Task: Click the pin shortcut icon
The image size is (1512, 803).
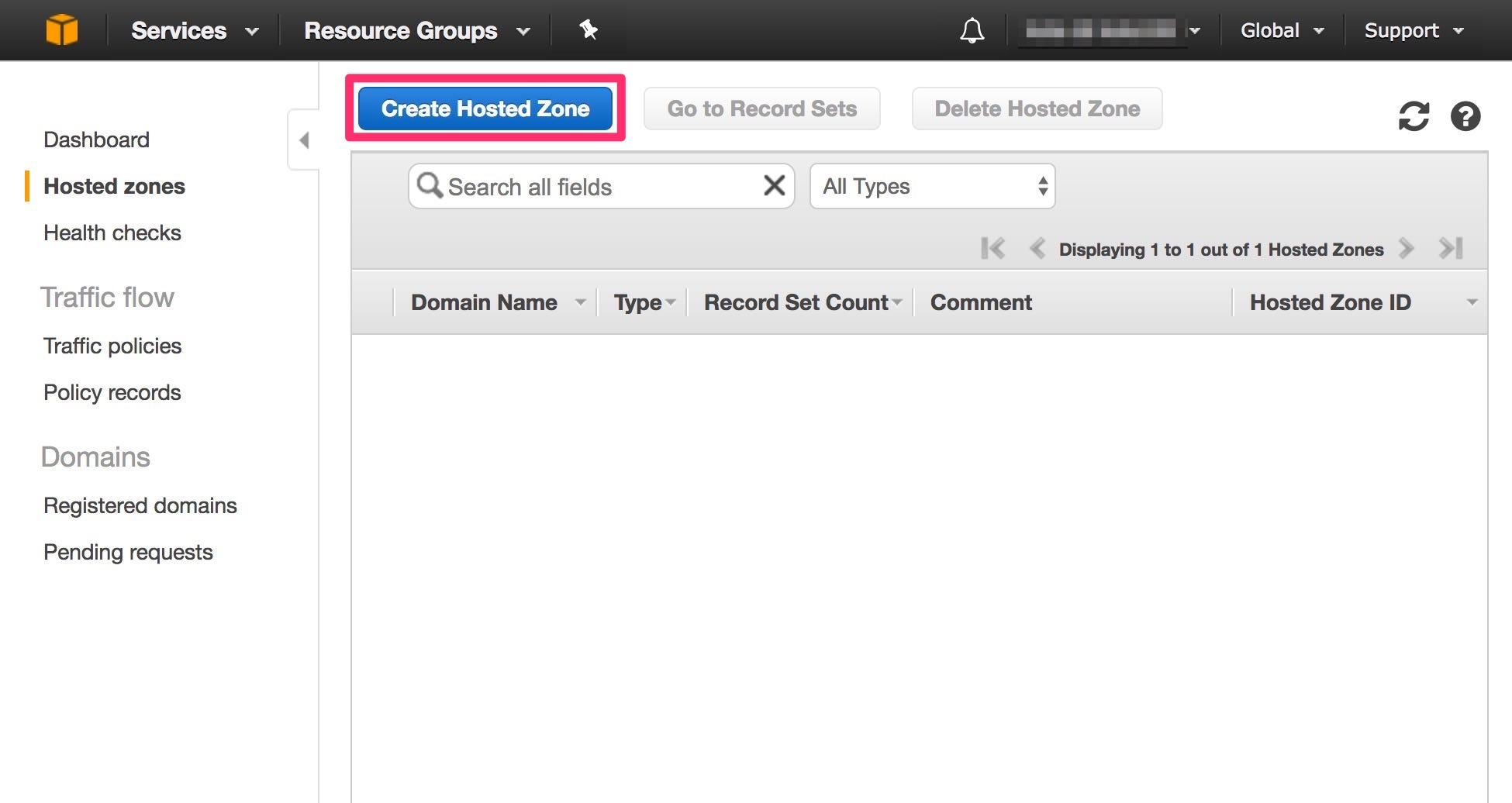Action: pyautogui.click(x=589, y=29)
